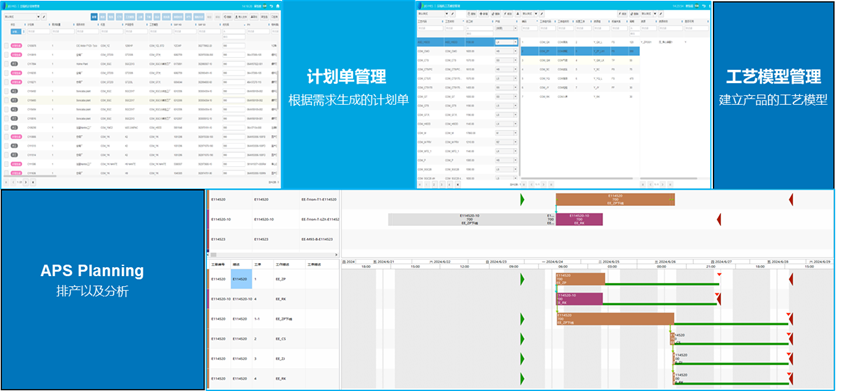865x391 pixels.
Task: Click home icon in plan order window header
Action: [277, 6]
